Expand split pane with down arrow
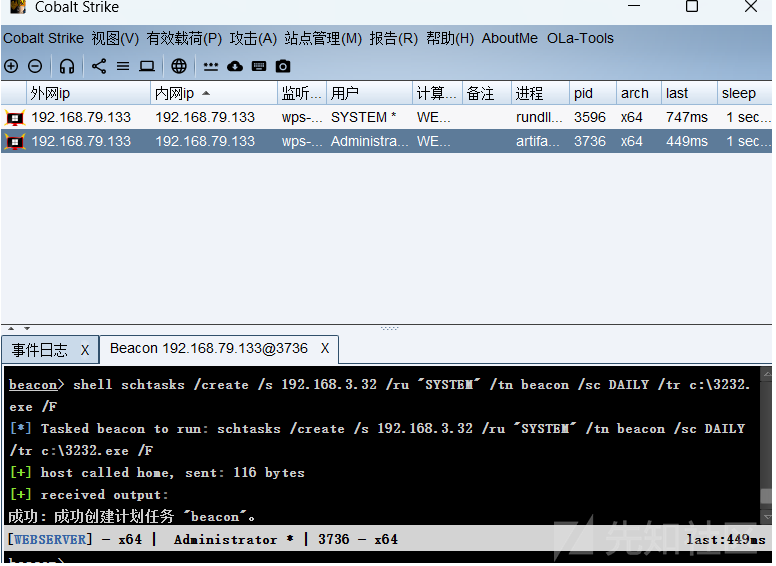The height and width of the screenshot is (566, 776). [x=27, y=329]
